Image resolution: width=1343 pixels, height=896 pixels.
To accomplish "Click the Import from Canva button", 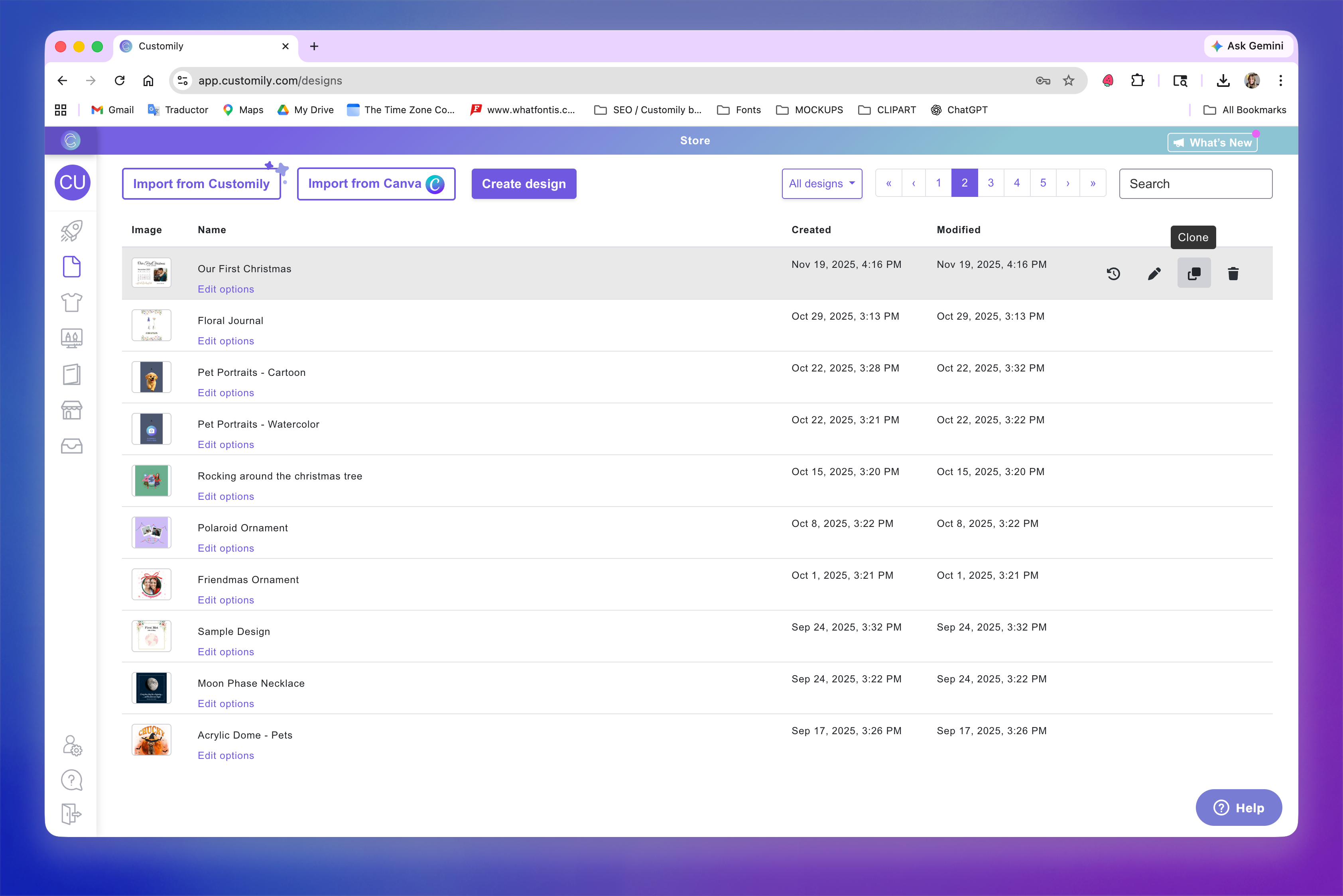I will click(376, 184).
